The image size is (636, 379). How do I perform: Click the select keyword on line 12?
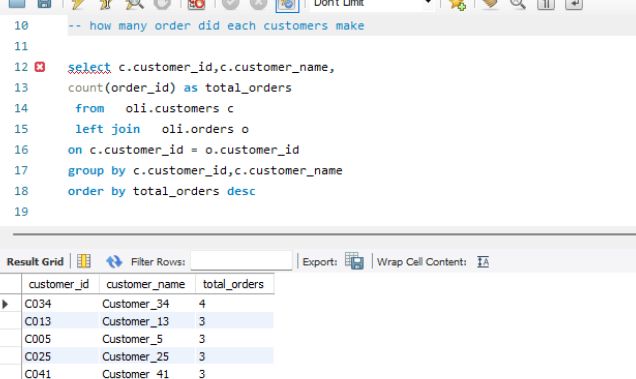click(x=89, y=67)
